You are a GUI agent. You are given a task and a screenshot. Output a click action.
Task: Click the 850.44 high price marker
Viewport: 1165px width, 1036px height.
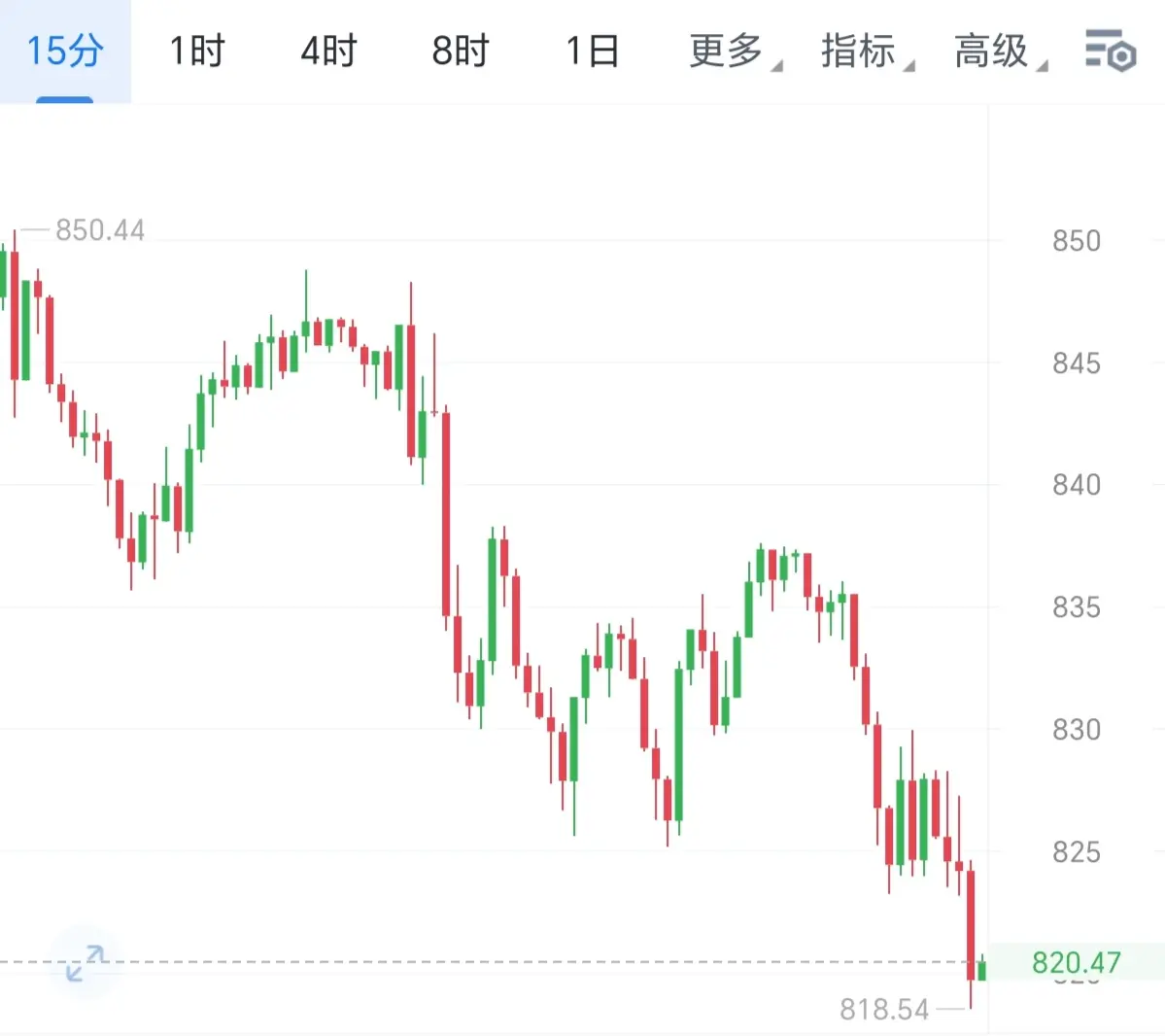(x=99, y=230)
